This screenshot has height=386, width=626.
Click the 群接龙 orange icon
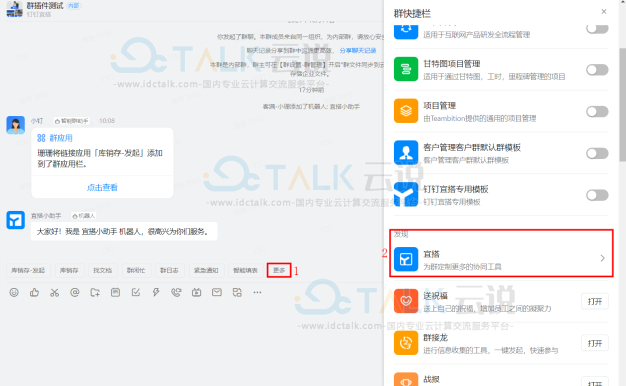(x=406, y=343)
